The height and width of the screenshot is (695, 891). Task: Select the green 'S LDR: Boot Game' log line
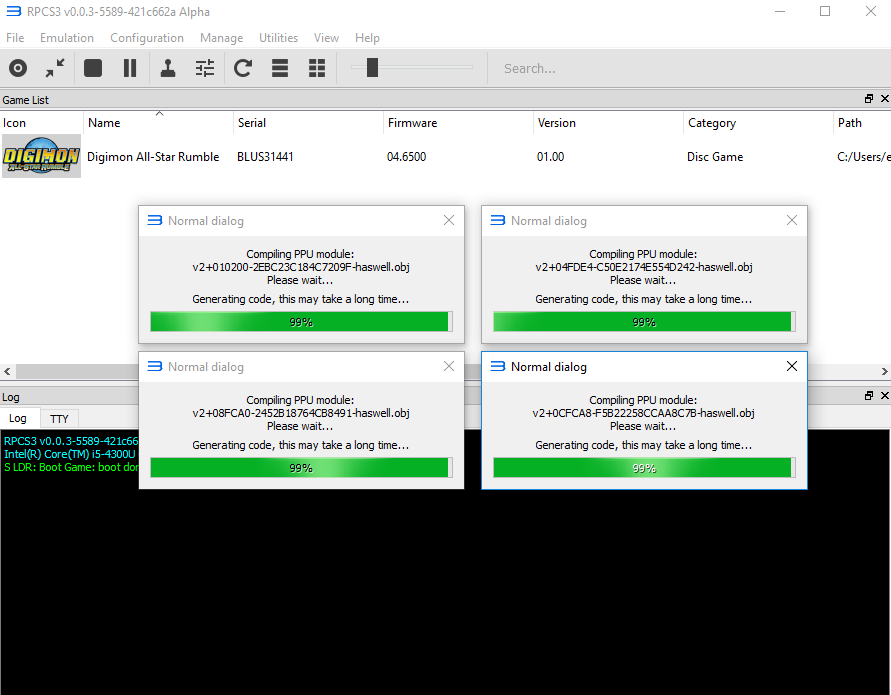(x=71, y=467)
